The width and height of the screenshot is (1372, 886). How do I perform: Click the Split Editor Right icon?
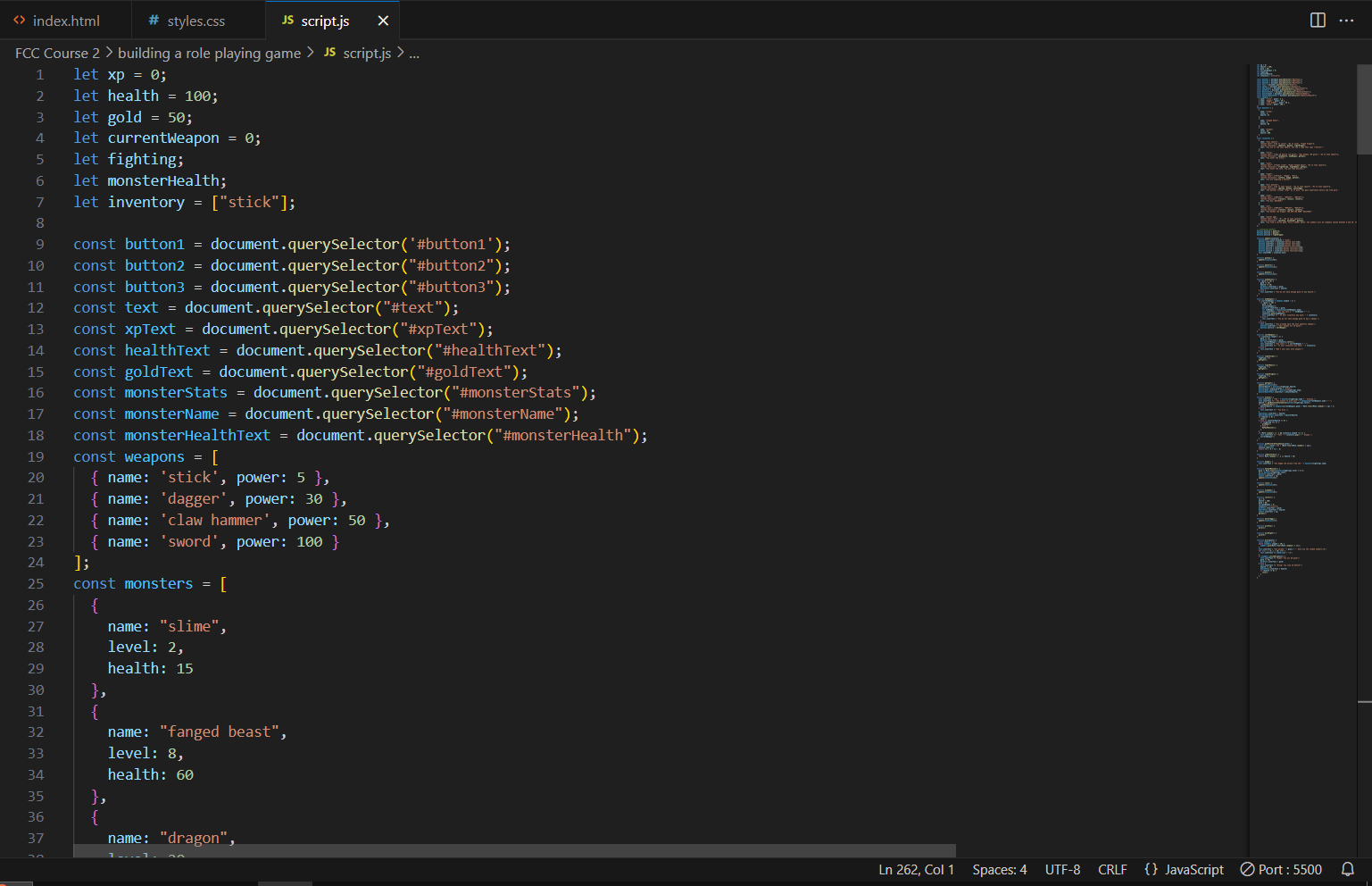click(1317, 21)
